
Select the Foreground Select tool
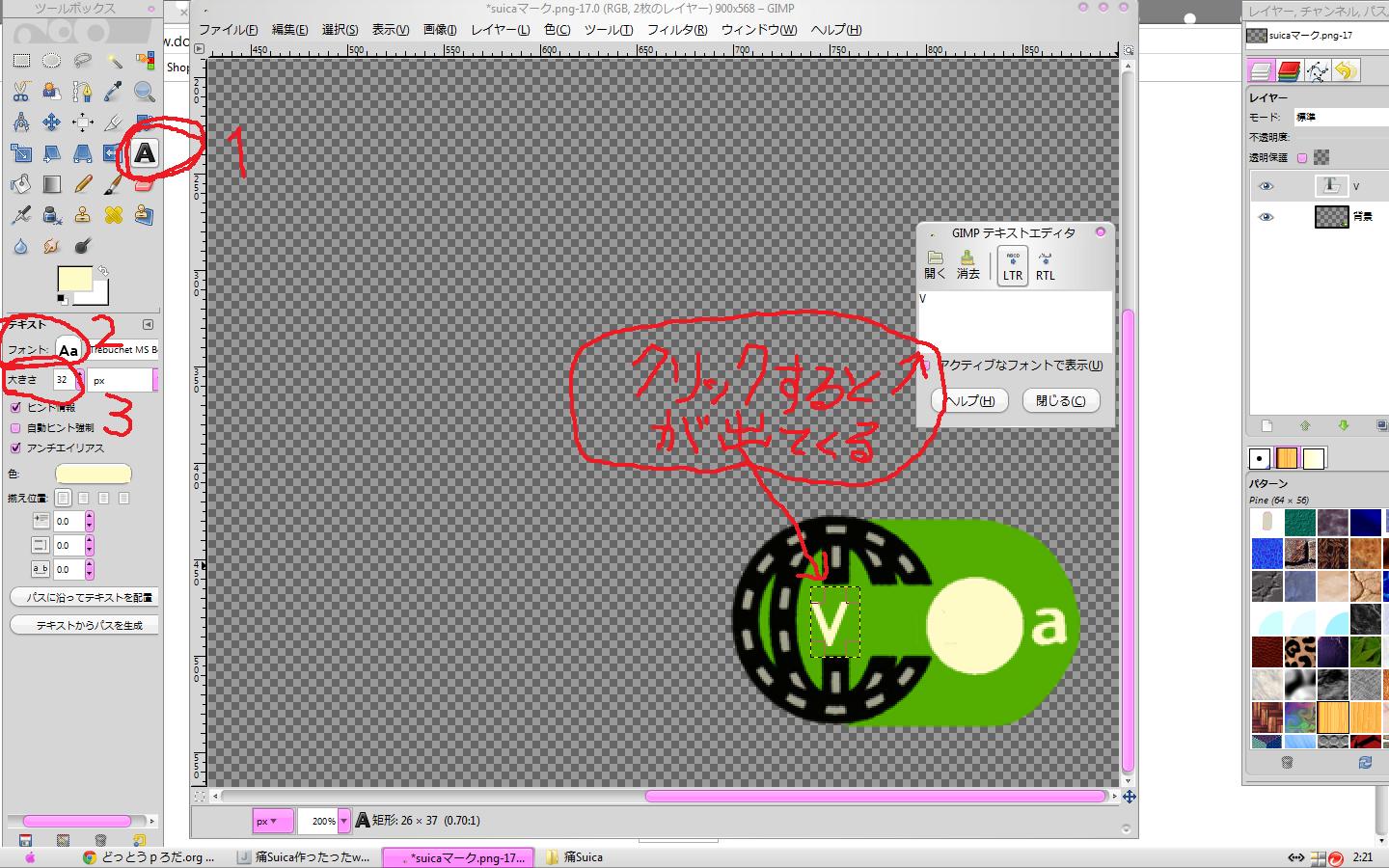pos(52,92)
